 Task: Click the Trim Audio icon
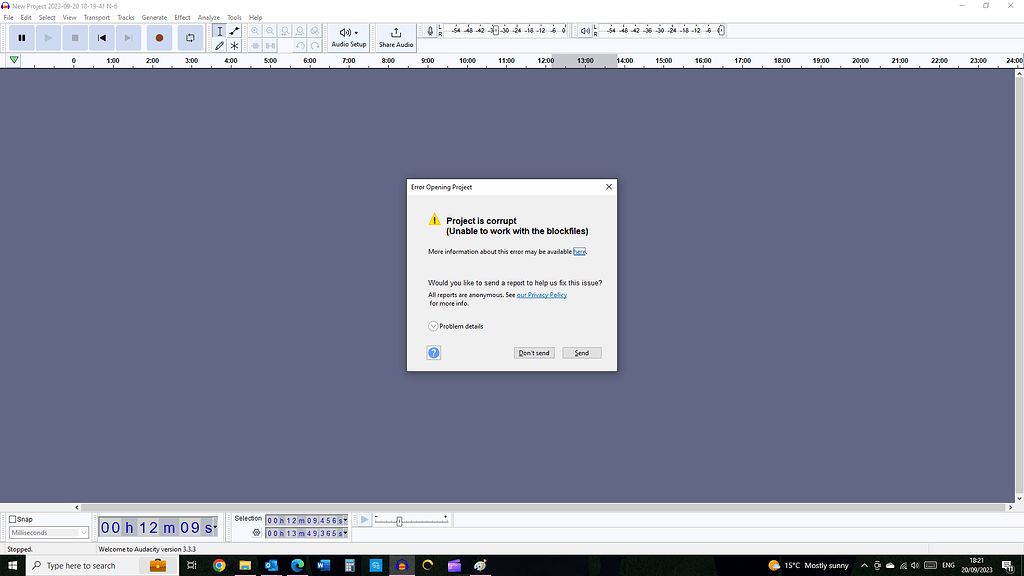(x=257, y=45)
